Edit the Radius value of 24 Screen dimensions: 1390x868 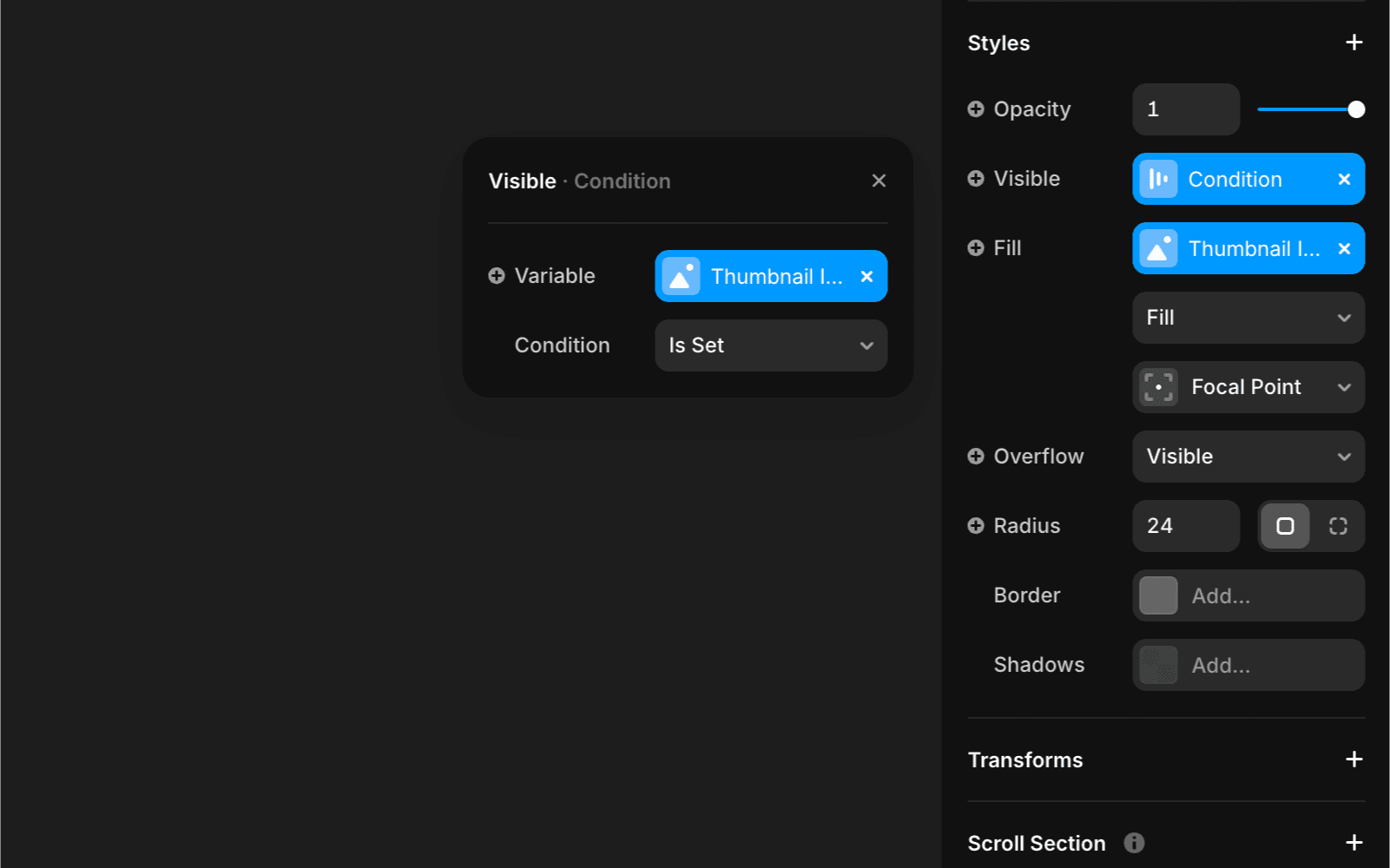[1185, 525]
